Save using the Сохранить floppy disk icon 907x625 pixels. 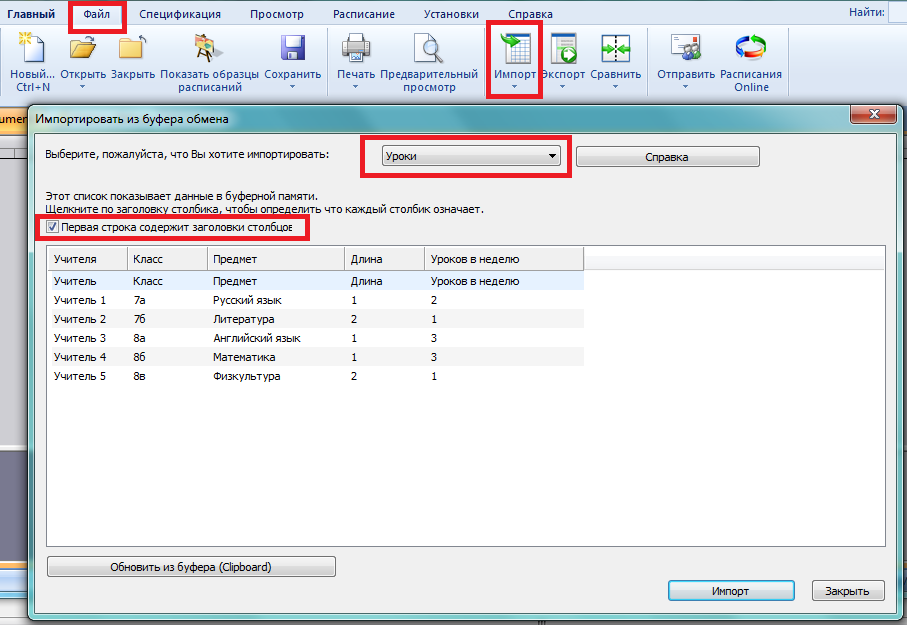pyautogui.click(x=292, y=48)
